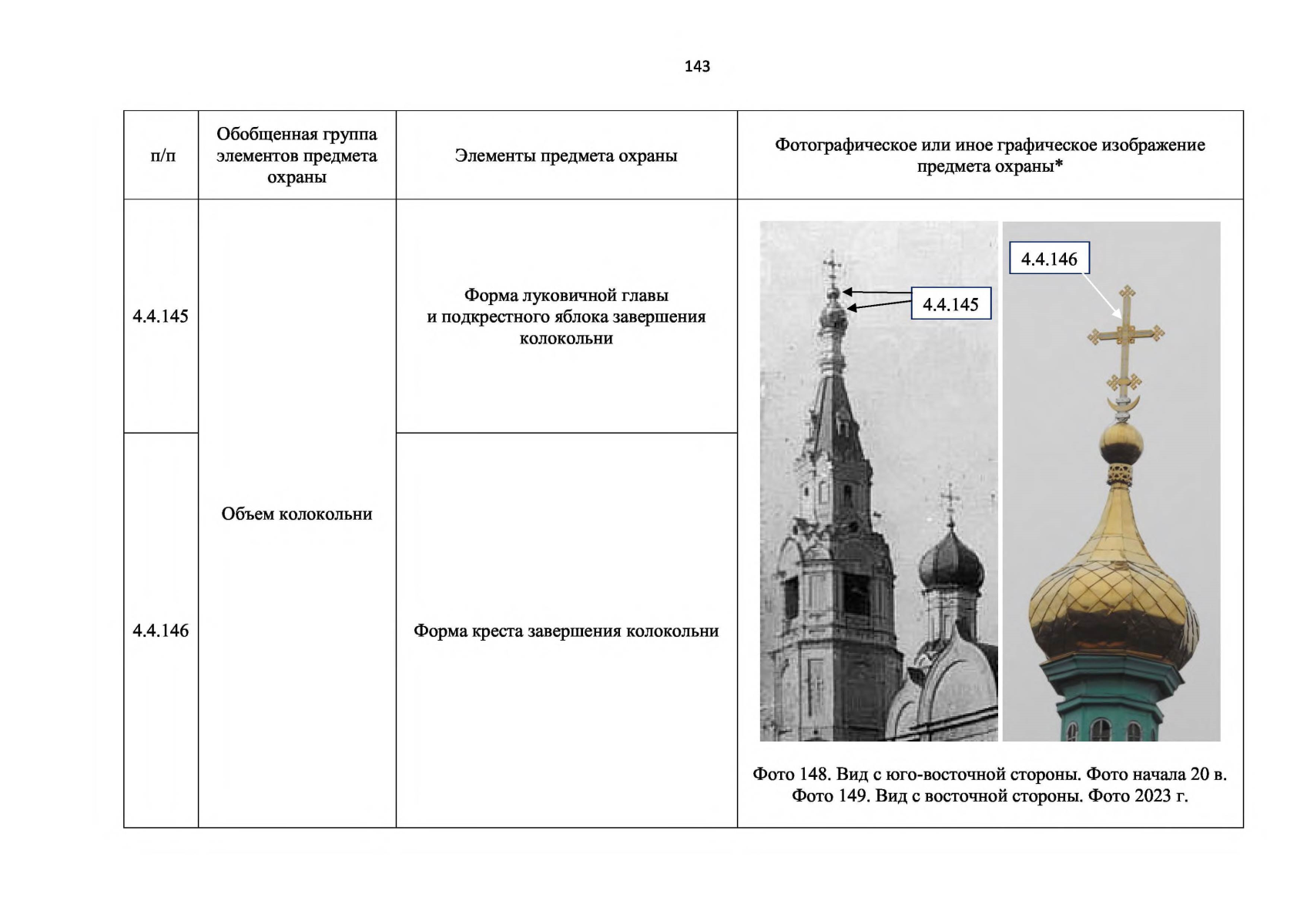1307x924 pixels.
Task: Select the 'п/п' column header cell
Action: (x=162, y=156)
